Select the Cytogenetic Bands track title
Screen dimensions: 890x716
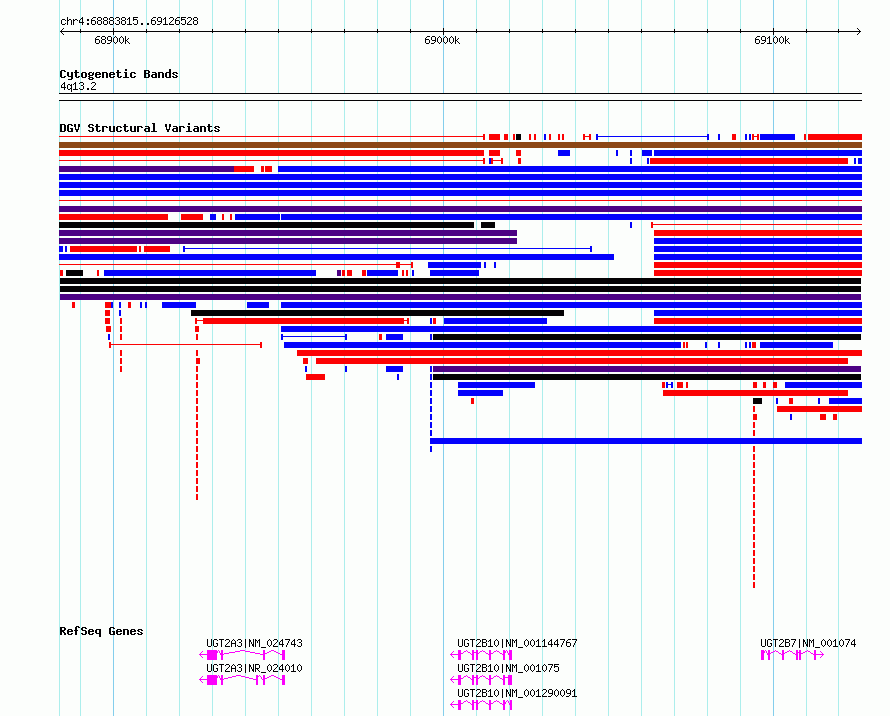coord(119,74)
